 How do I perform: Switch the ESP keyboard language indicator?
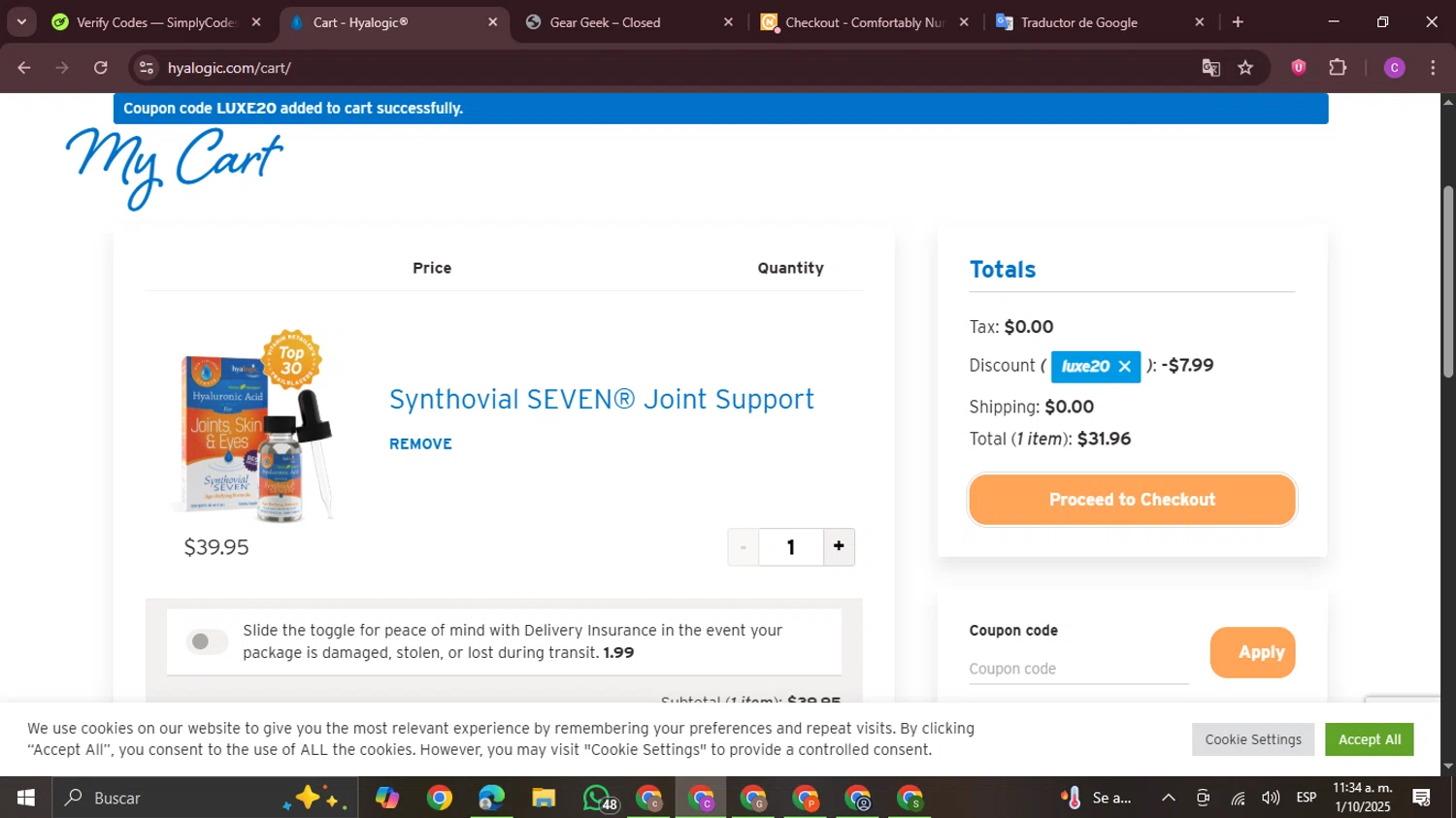click(x=1307, y=798)
